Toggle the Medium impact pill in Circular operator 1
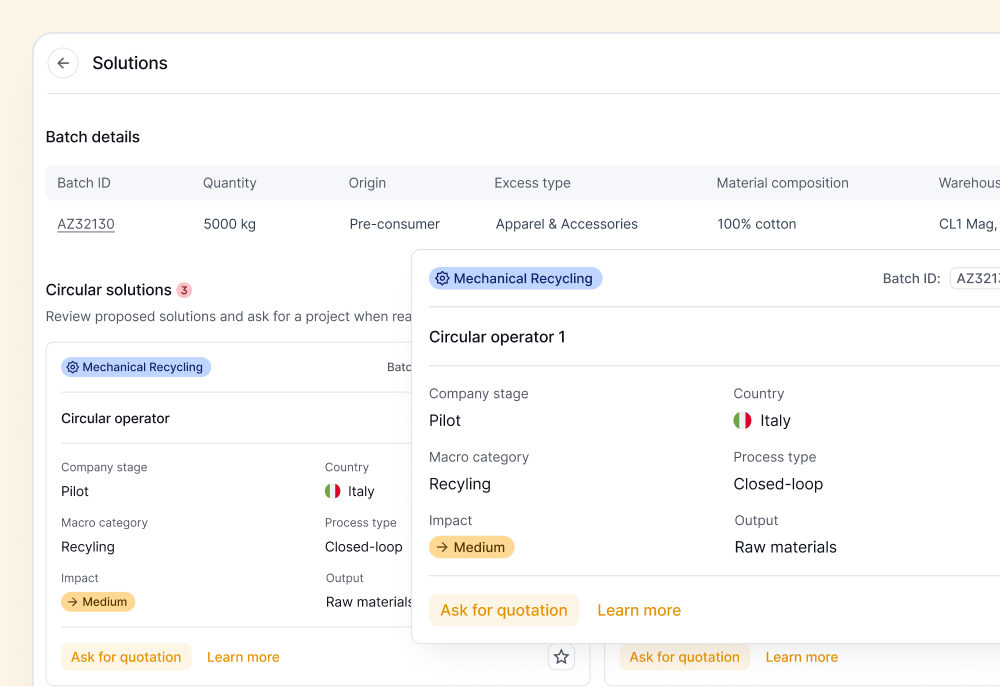 [471, 547]
